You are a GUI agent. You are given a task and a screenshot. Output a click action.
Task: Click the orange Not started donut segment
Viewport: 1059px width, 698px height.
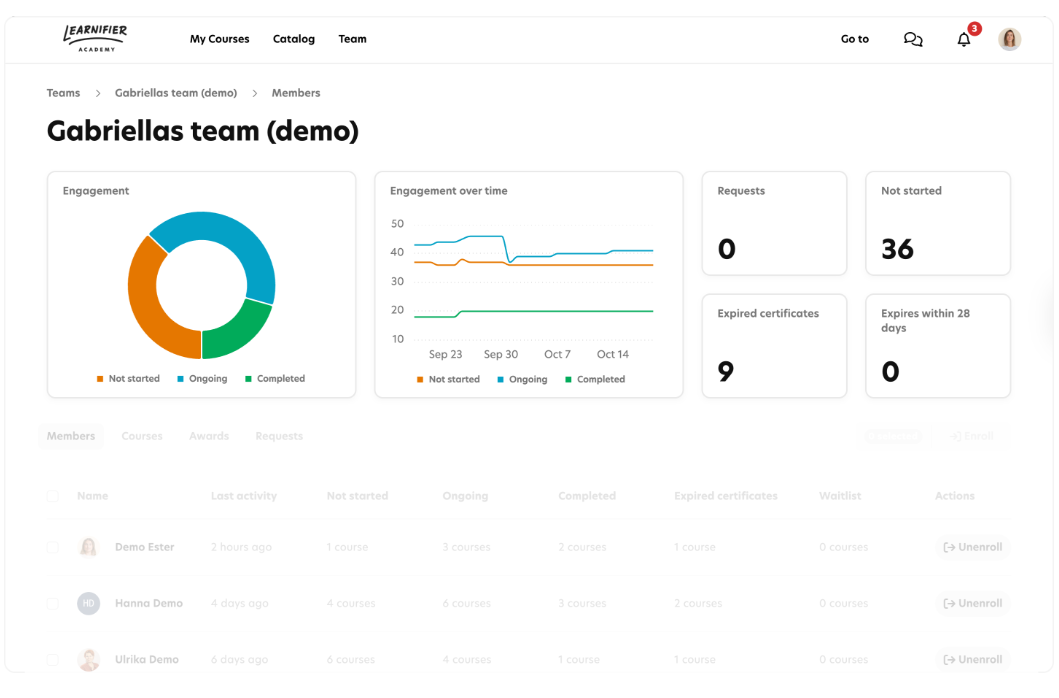(145, 300)
